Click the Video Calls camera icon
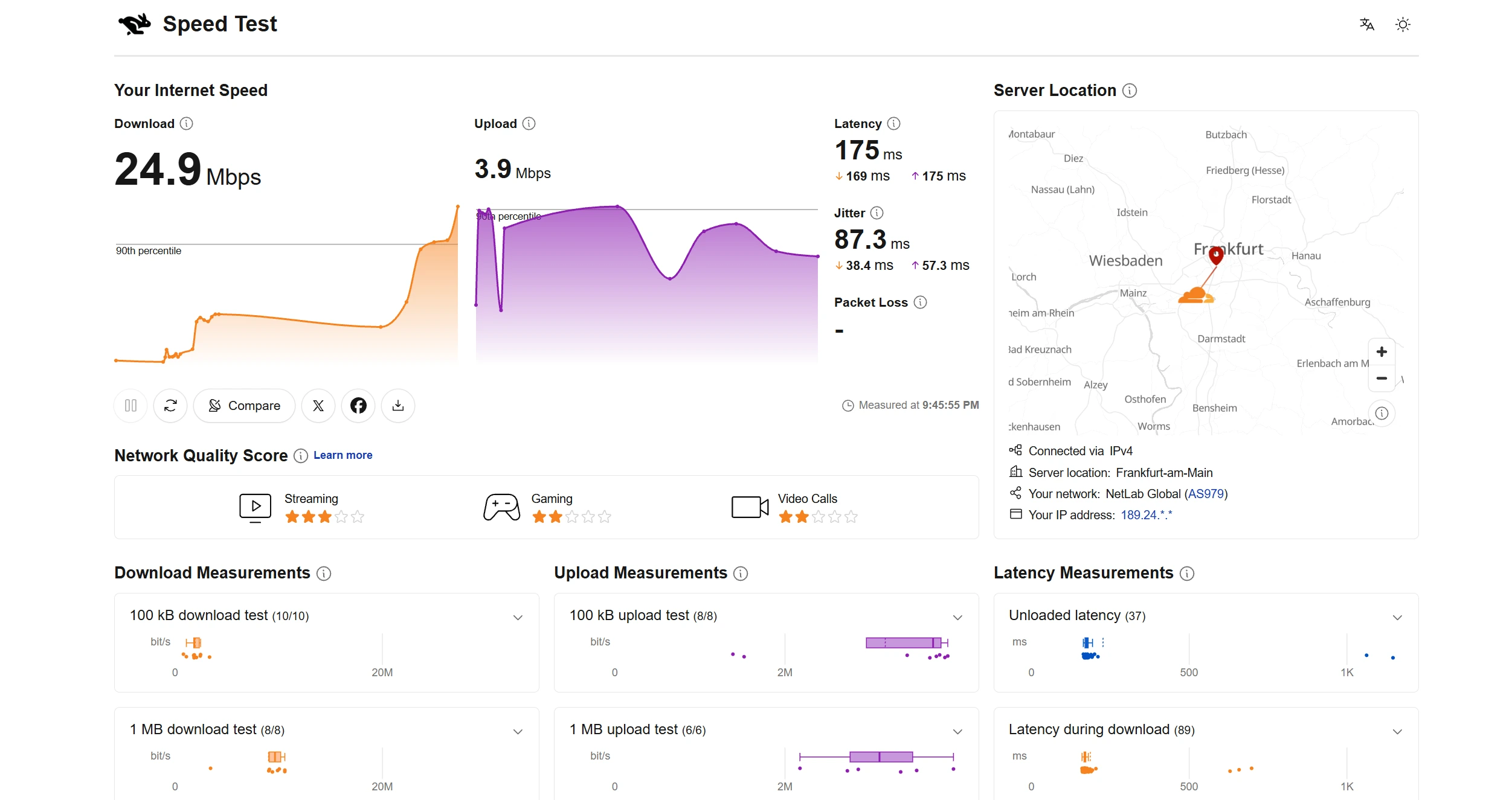Image resolution: width=1512 pixels, height=800 pixels. 750,507
